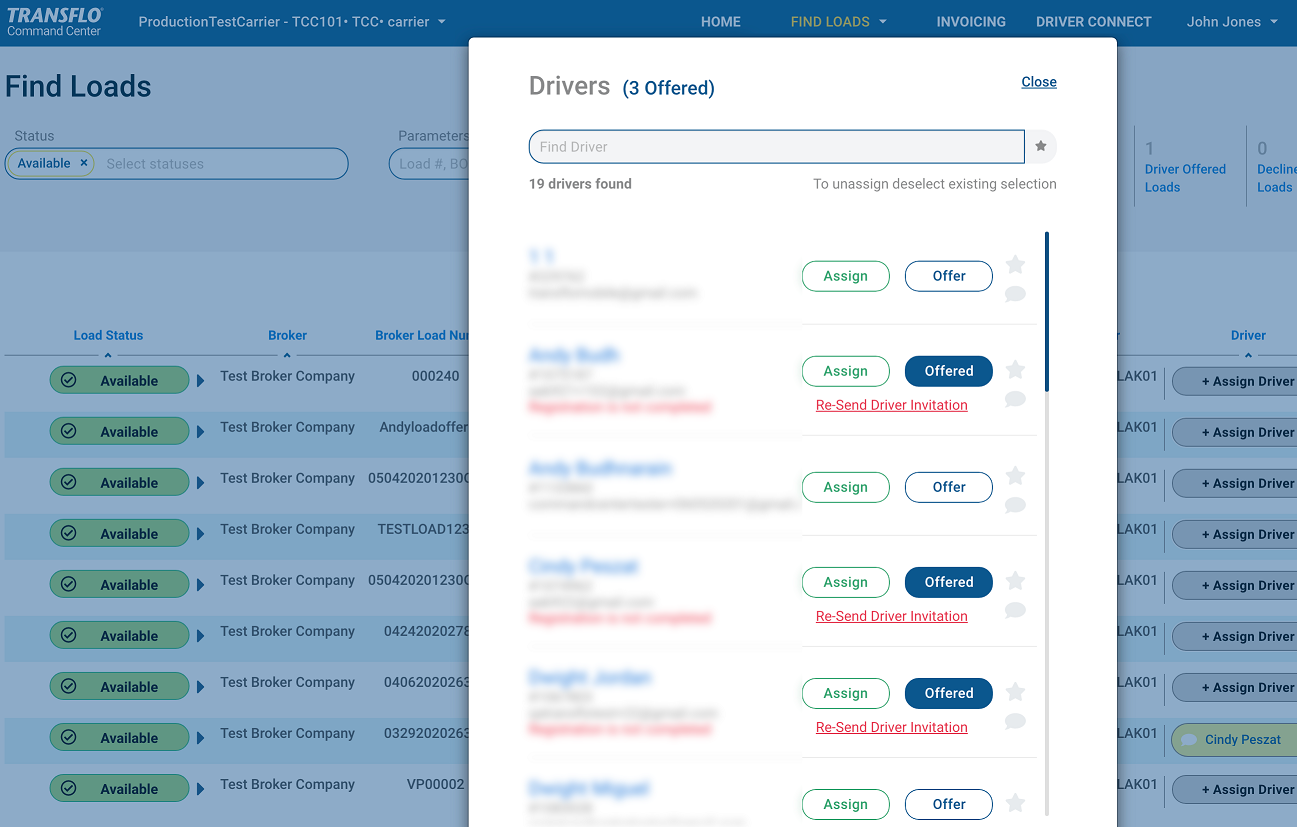The width and height of the screenshot is (1297, 827).
Task: Click Re-Send Driver Invitation for Andy Budh
Action: pos(891,405)
